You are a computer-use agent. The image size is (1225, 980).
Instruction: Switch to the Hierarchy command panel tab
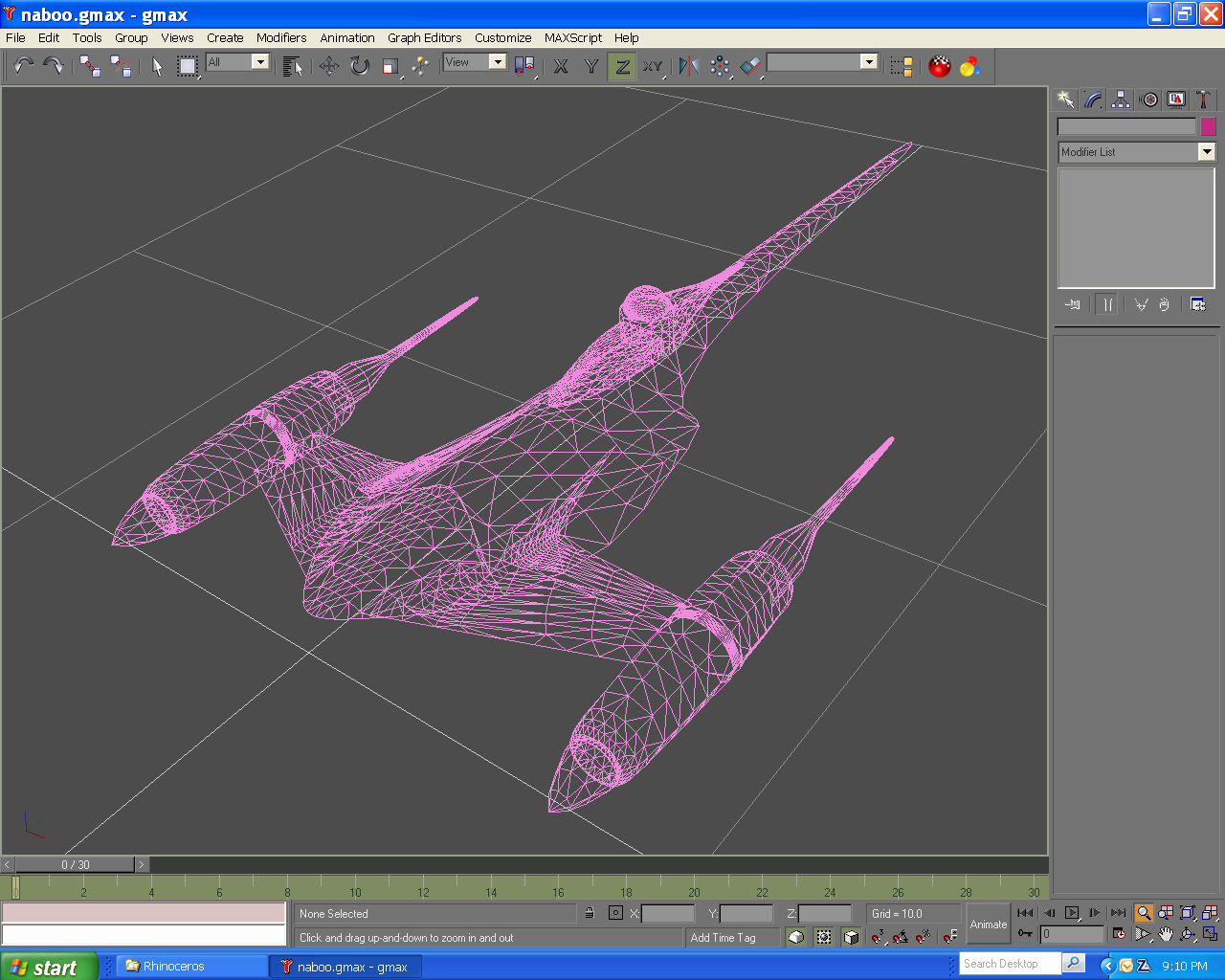click(1121, 100)
